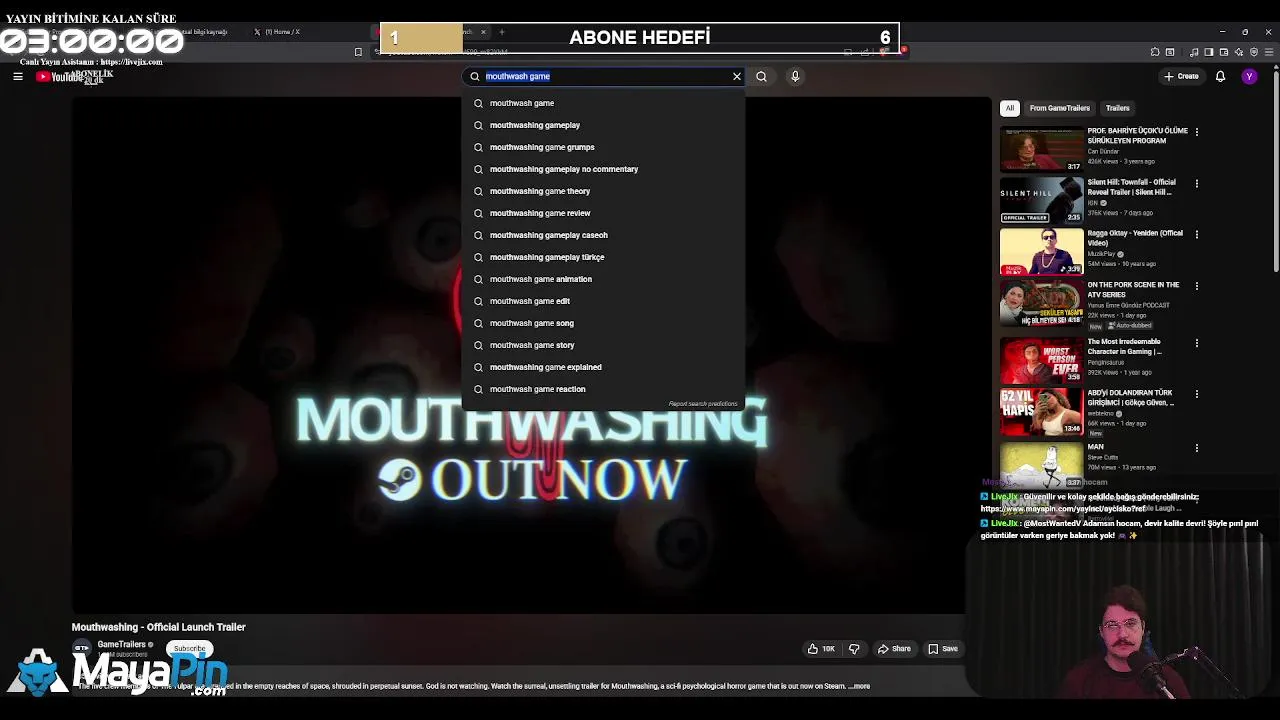Open the account avatar menu
The width and height of the screenshot is (1280, 720).
(x=1249, y=76)
